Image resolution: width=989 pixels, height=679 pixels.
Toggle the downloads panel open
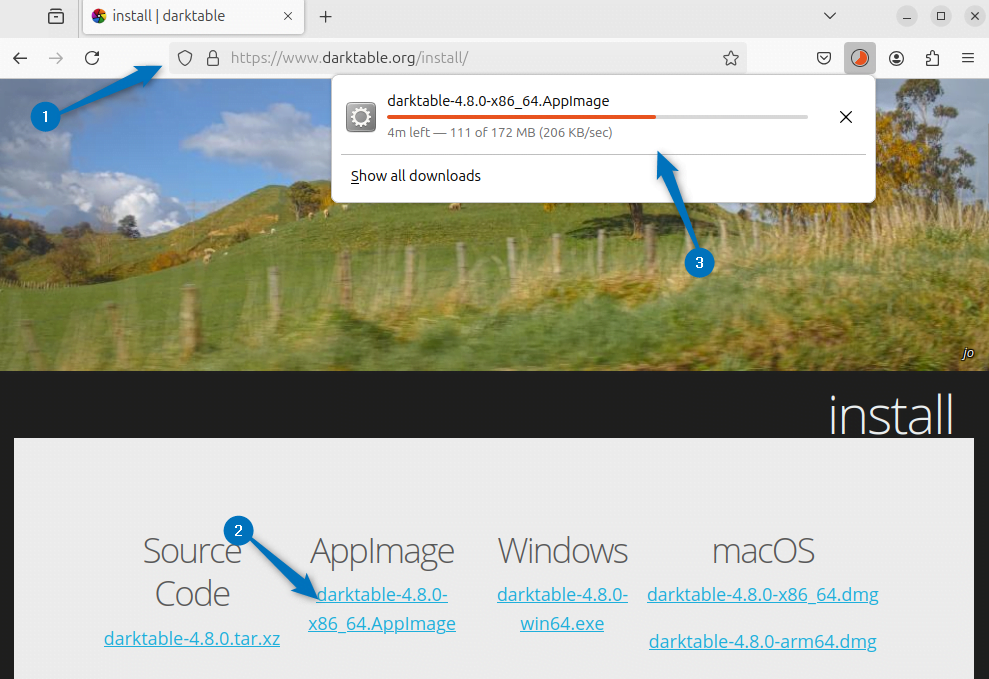pos(860,58)
